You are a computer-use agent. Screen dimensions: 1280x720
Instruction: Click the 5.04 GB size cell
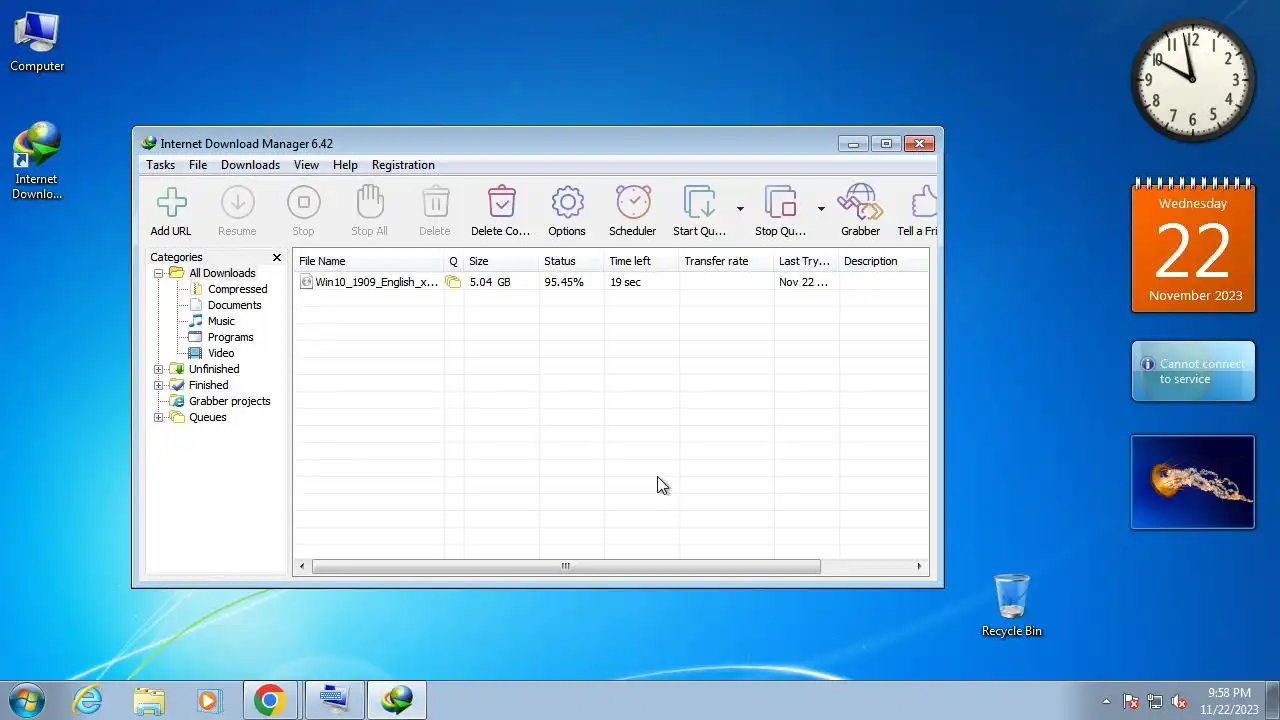pos(490,282)
